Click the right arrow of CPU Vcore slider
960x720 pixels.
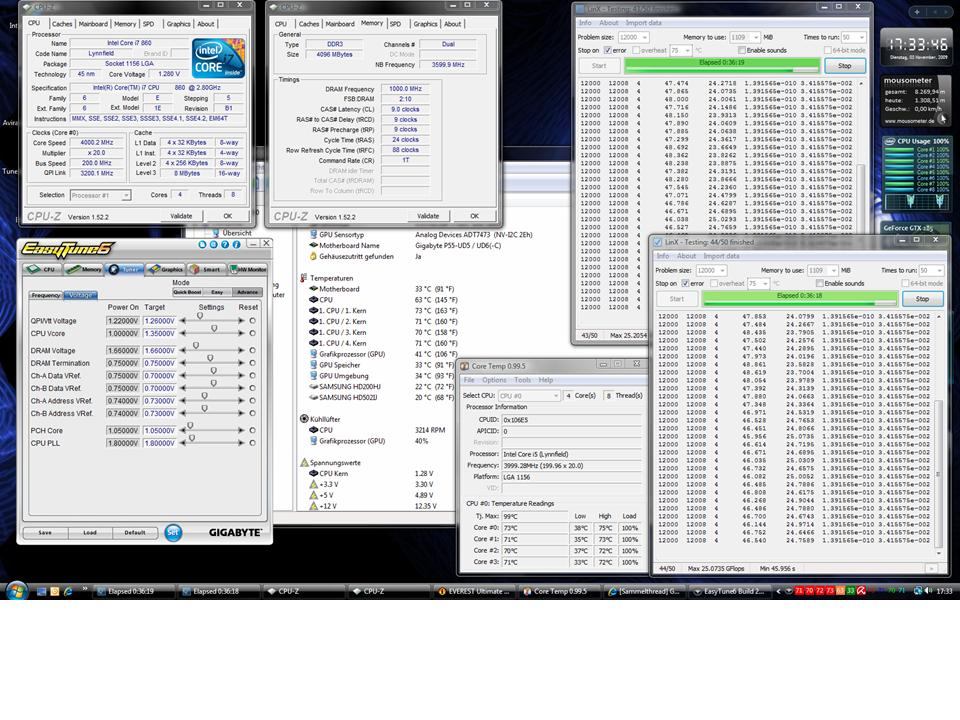tap(241, 334)
